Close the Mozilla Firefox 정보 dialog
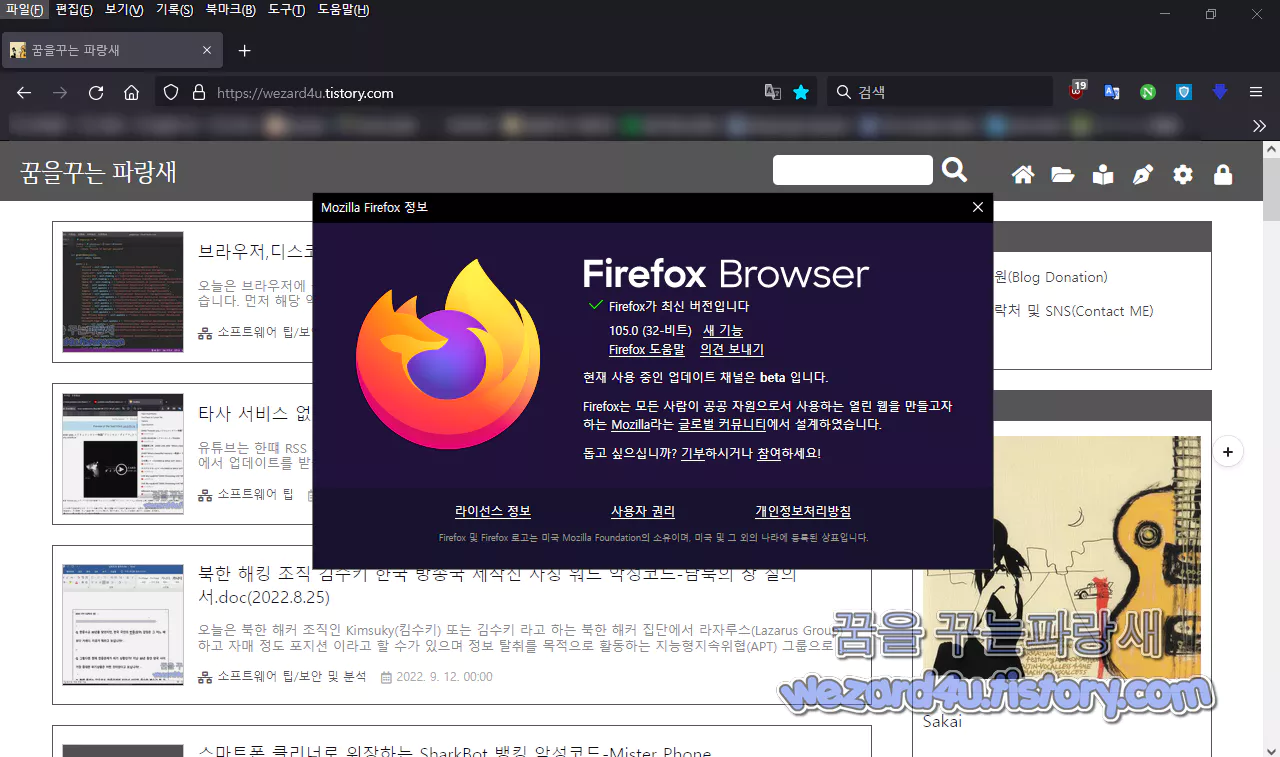1280x757 pixels. 978,207
